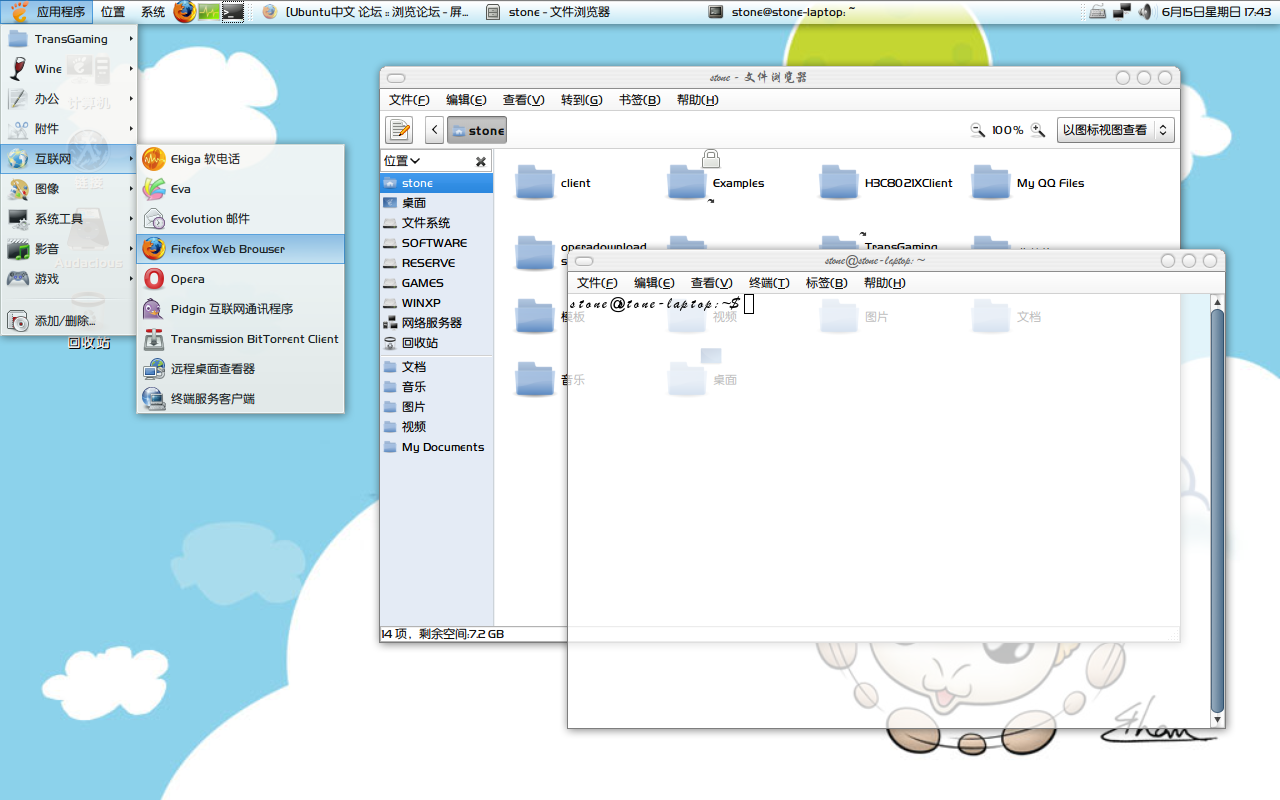Open the GAMES drive in sidebar

(437, 283)
